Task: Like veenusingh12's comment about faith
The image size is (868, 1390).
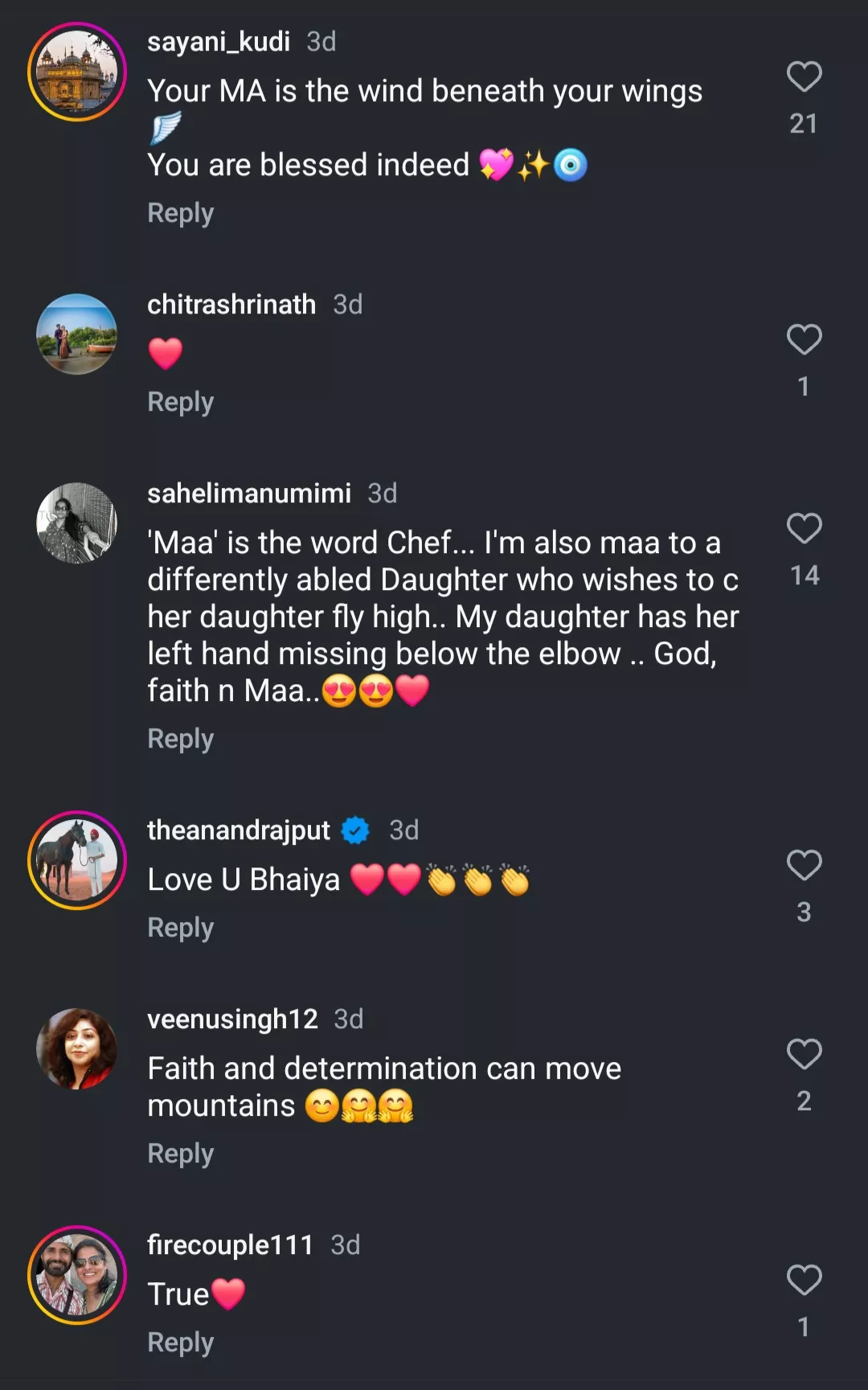Action: tap(804, 1055)
